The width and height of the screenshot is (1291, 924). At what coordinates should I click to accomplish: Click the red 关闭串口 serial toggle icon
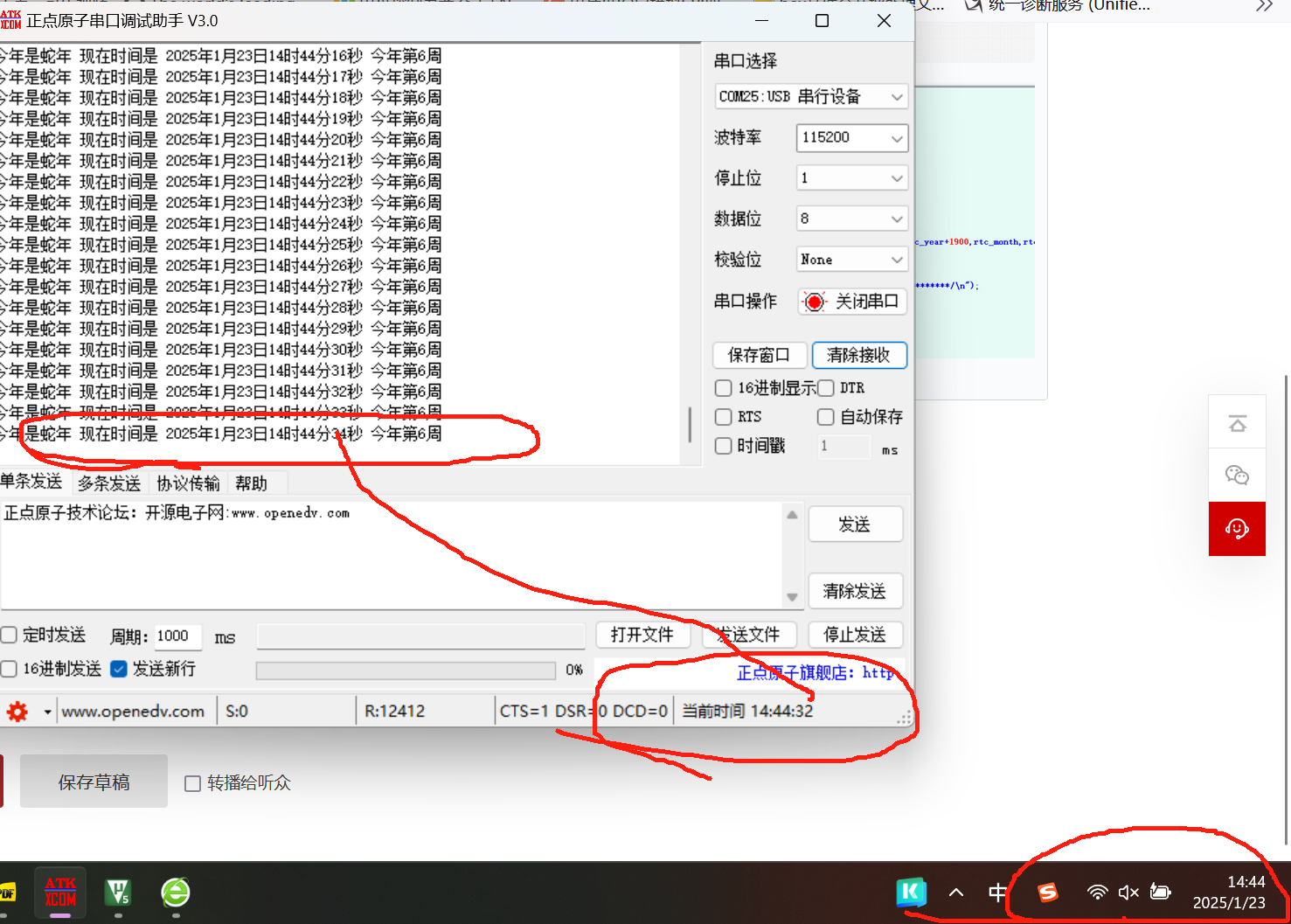tap(814, 301)
